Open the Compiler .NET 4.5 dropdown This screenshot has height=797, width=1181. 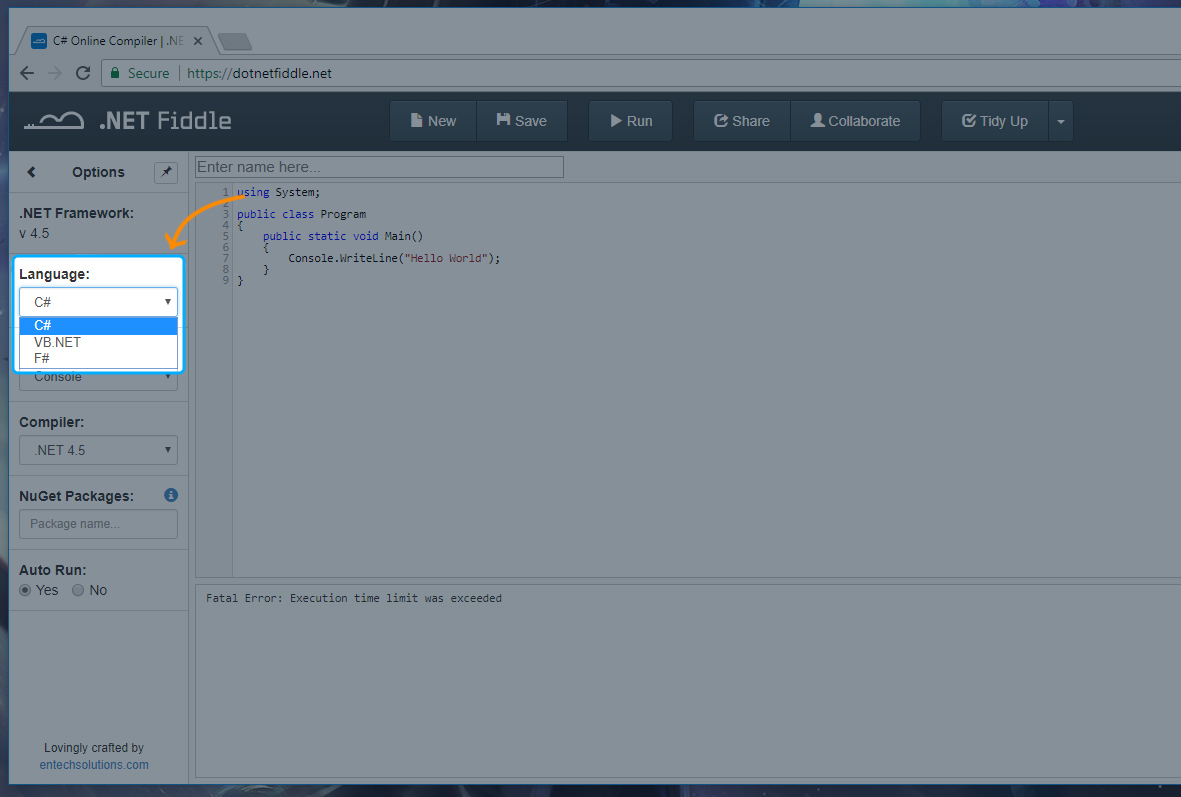[98, 450]
